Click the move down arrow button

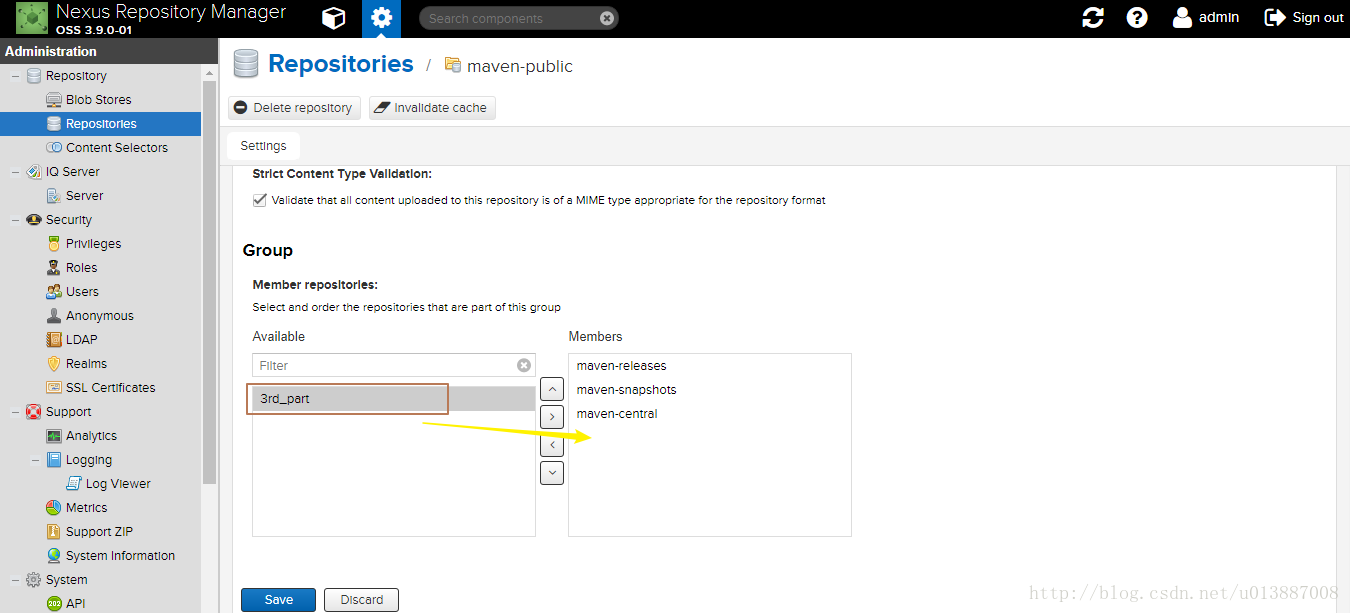[552, 472]
